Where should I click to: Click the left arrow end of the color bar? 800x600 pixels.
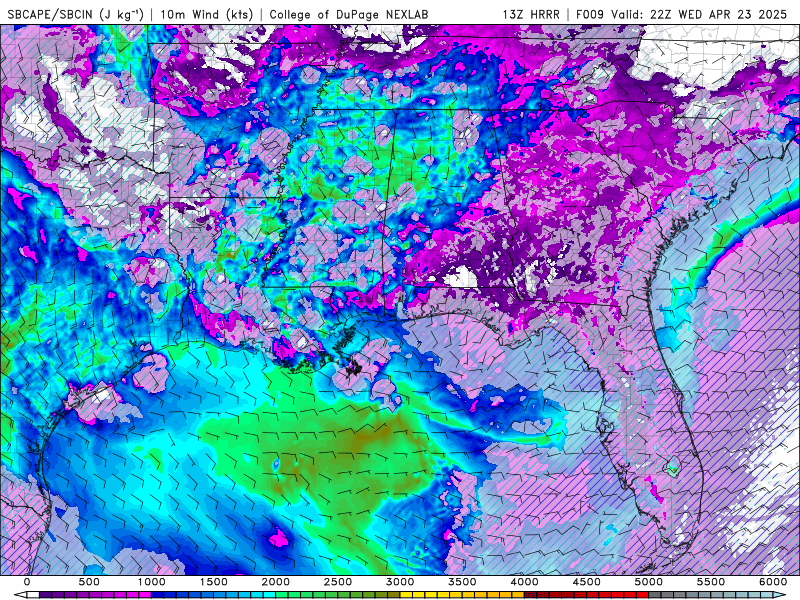click(19, 594)
